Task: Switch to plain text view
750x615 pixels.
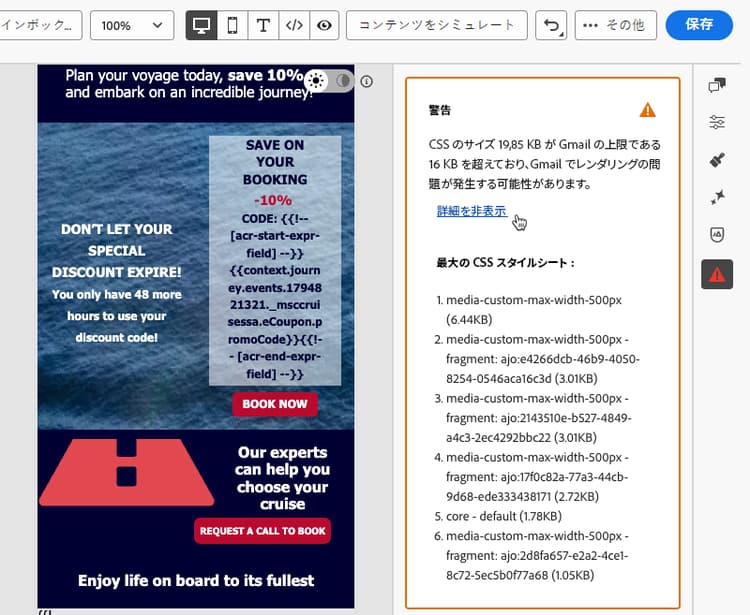Action: click(263, 25)
